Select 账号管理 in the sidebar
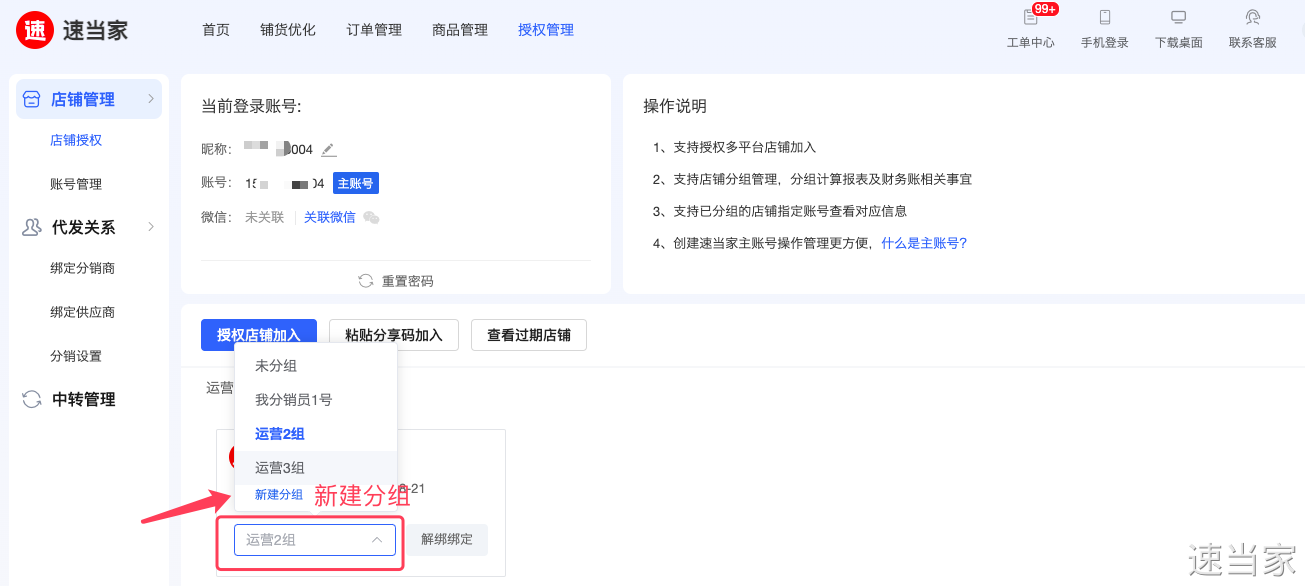The height and width of the screenshot is (586, 1305). [76, 184]
